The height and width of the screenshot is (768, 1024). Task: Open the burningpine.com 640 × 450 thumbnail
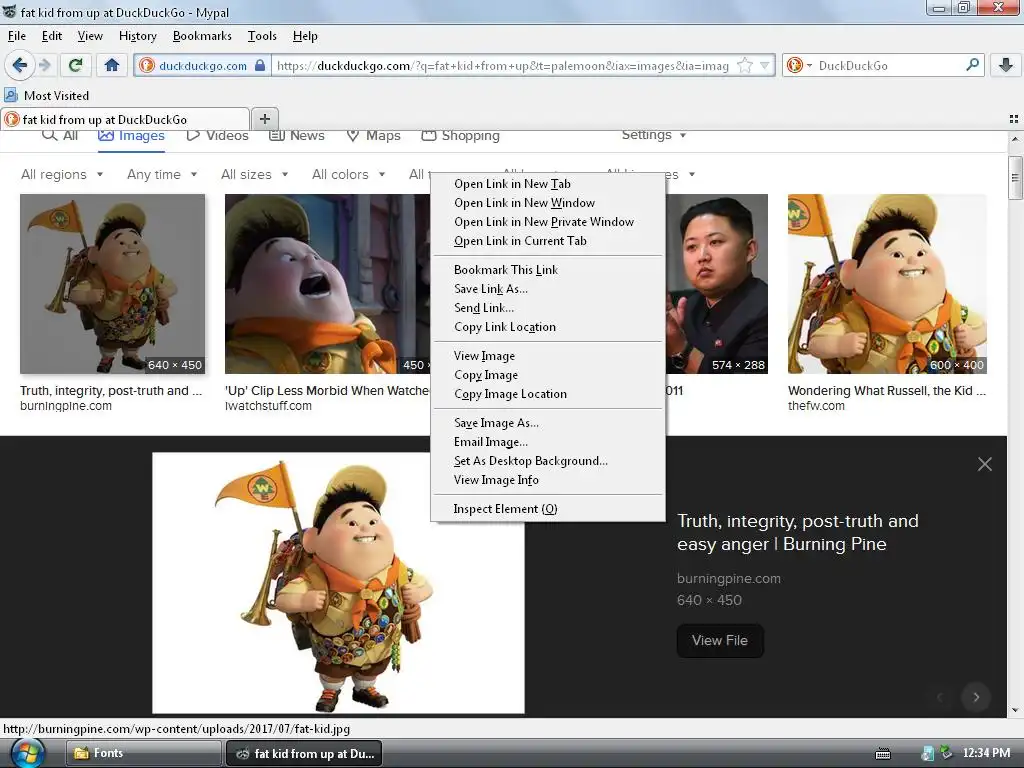112,283
